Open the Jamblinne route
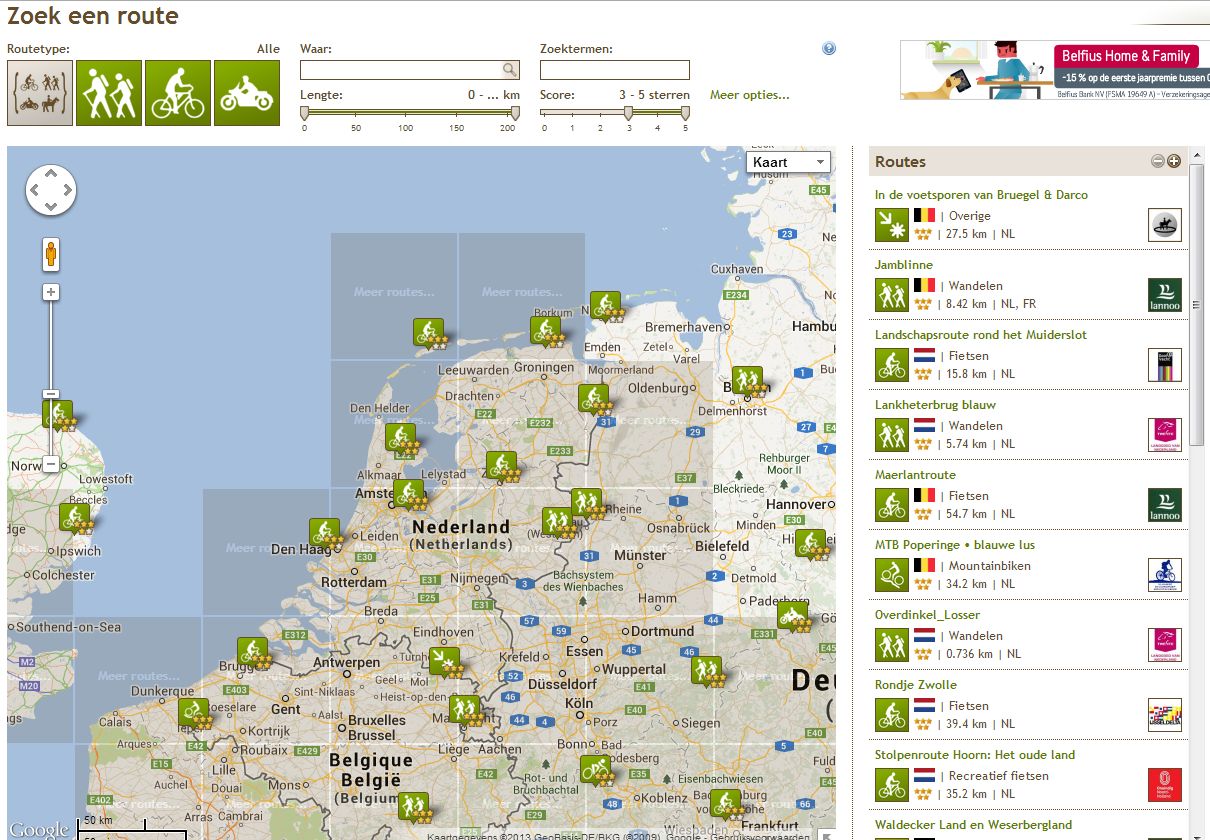The height and width of the screenshot is (840, 1210). point(904,265)
